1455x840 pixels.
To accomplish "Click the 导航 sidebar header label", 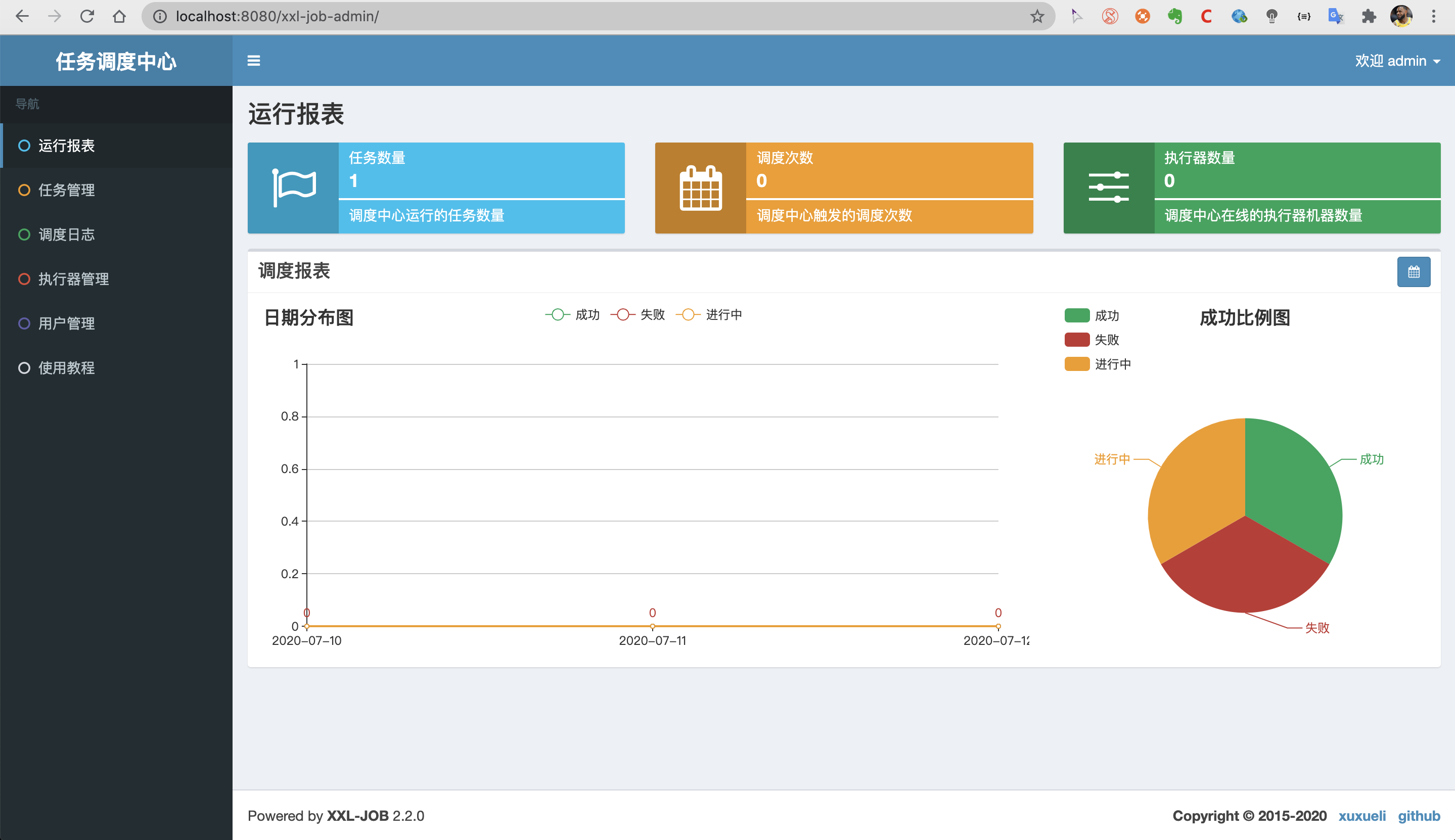I will (27, 104).
